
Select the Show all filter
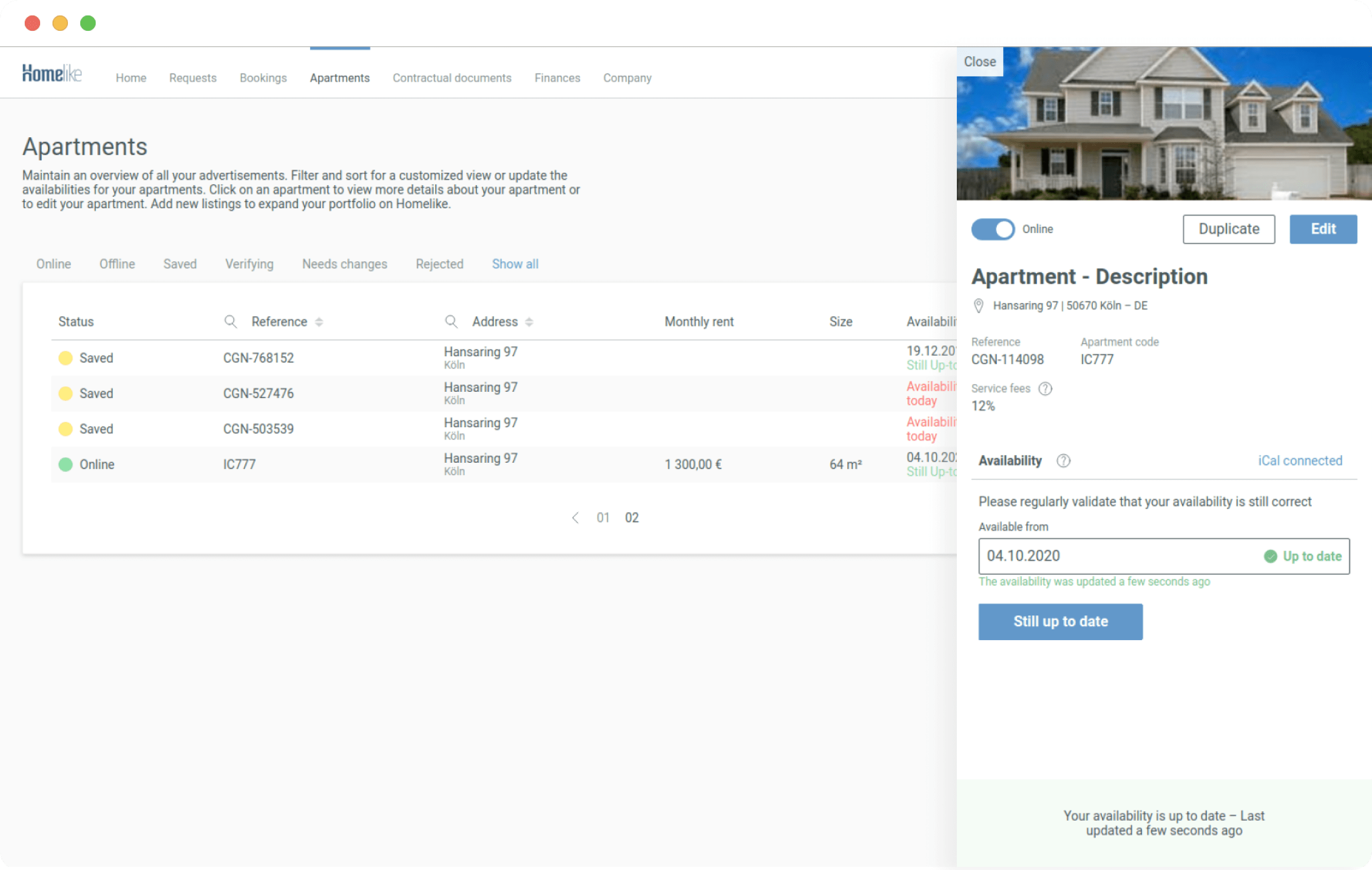pos(514,264)
